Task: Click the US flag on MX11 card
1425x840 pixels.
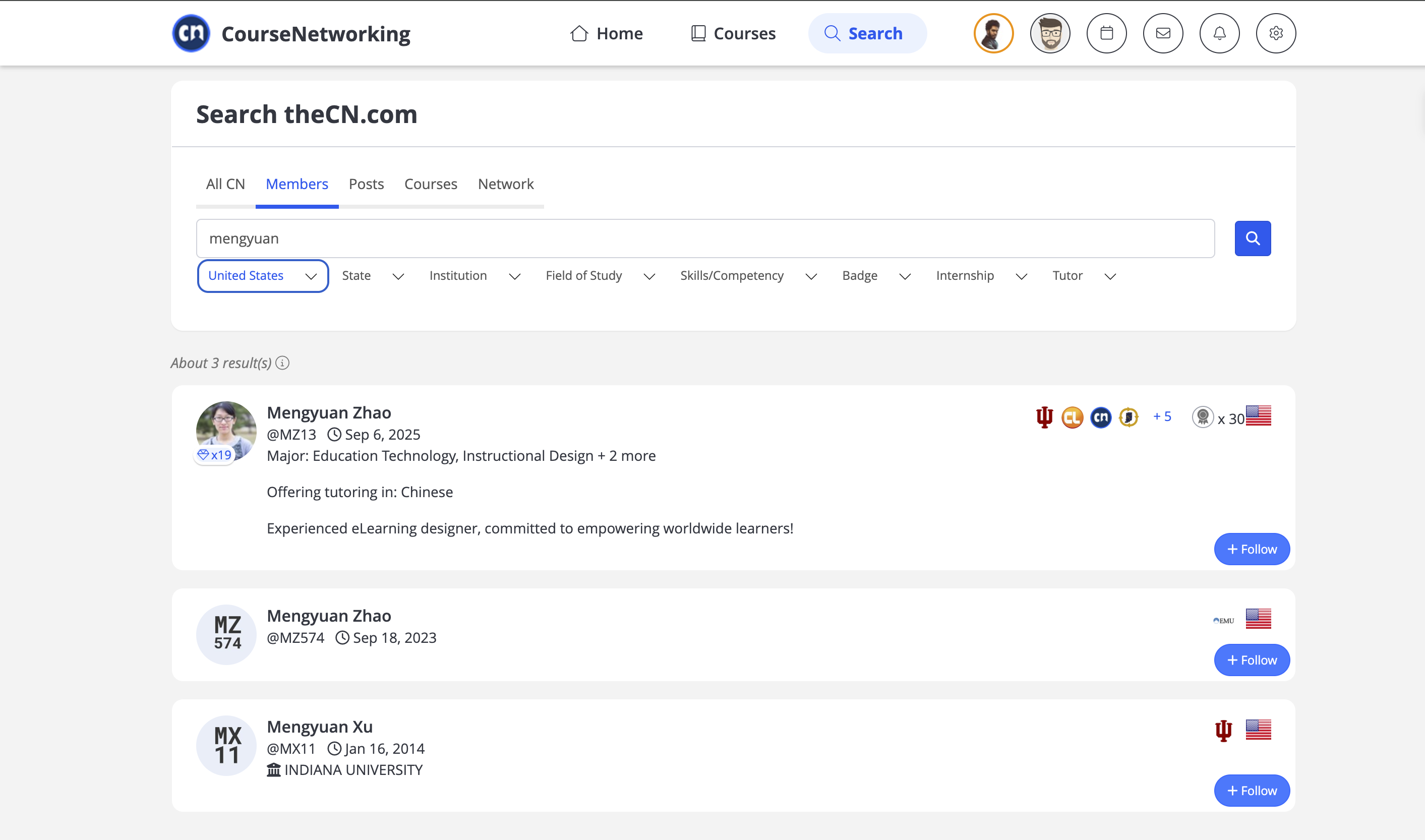Action: 1258,730
